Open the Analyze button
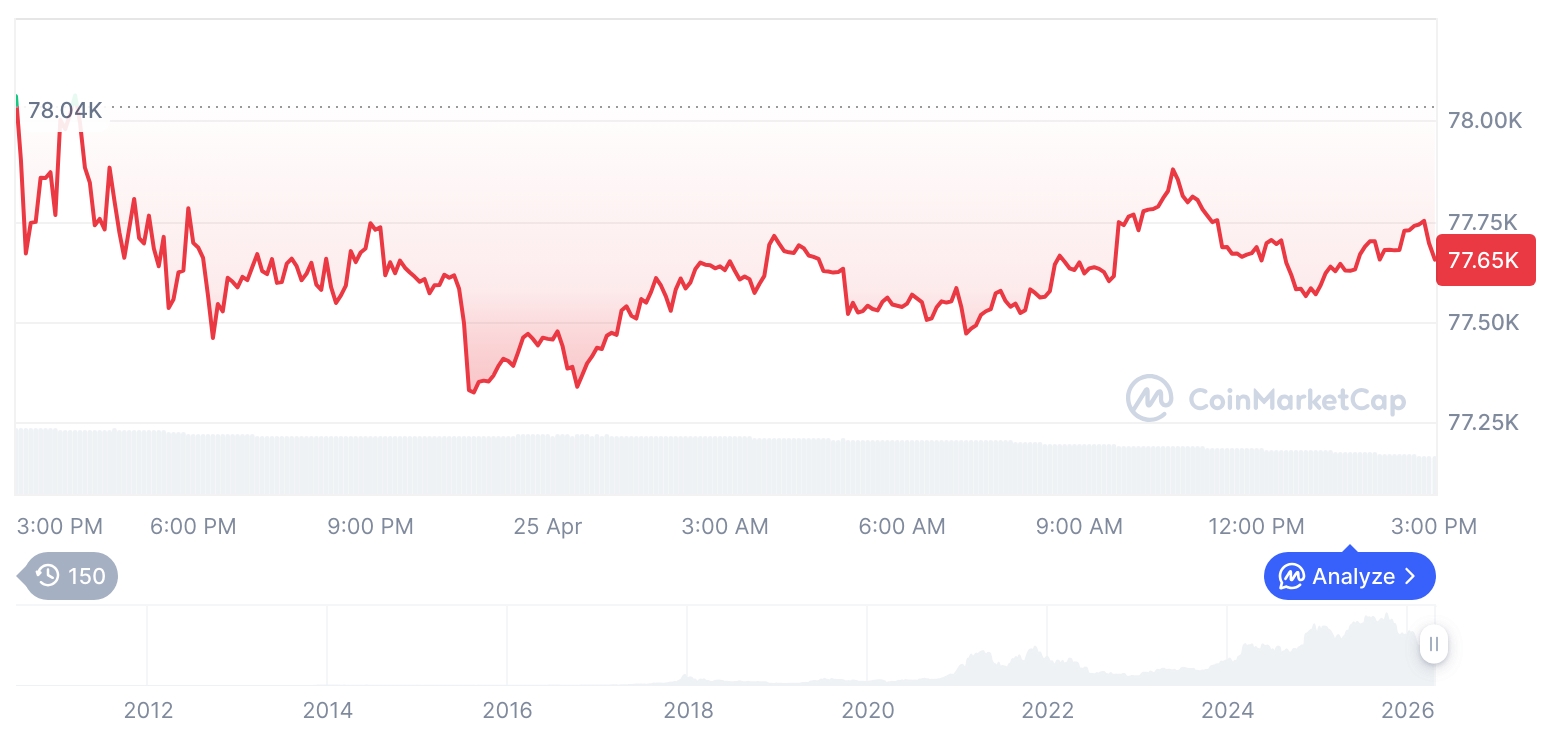1566x732 pixels. pyautogui.click(x=1349, y=577)
